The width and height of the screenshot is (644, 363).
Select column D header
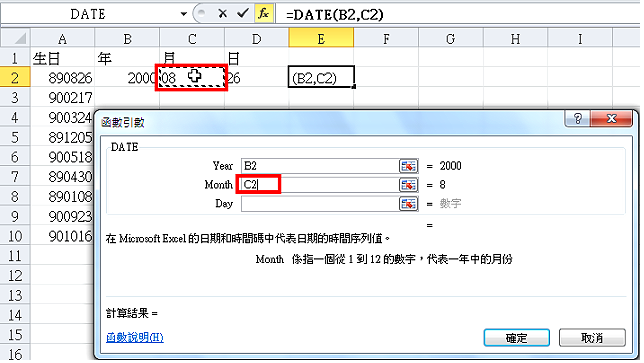[x=257, y=39]
